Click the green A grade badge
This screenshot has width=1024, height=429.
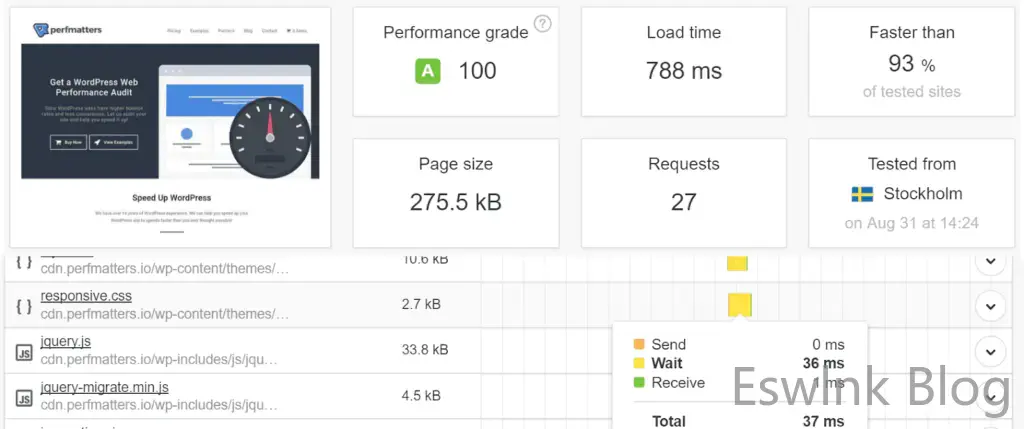point(428,71)
